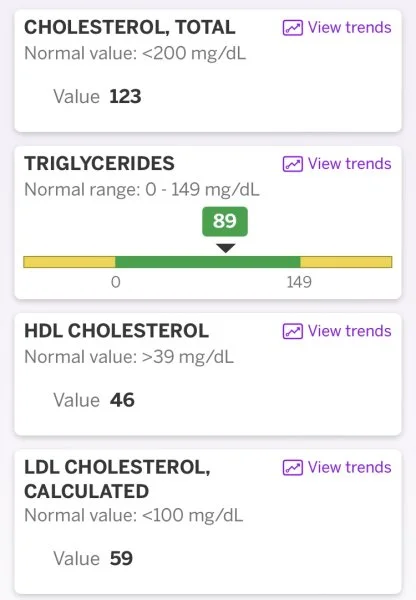Click trend chart icon for LDL Cholesterol
The height and width of the screenshot is (600, 416).
tap(293, 468)
